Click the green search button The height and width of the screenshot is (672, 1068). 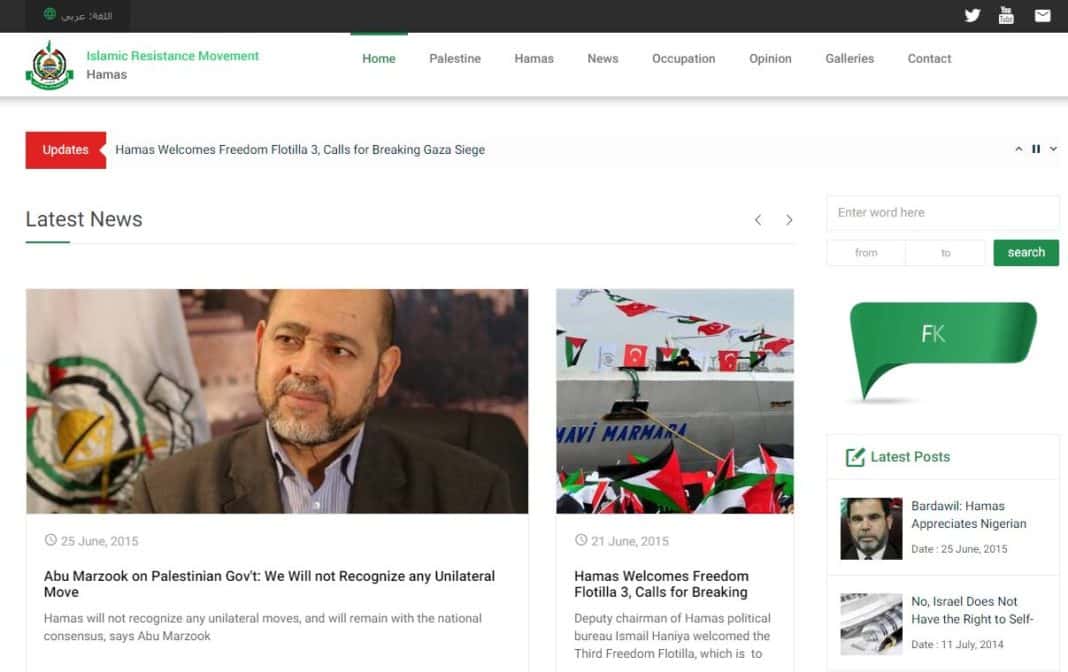coord(1026,253)
